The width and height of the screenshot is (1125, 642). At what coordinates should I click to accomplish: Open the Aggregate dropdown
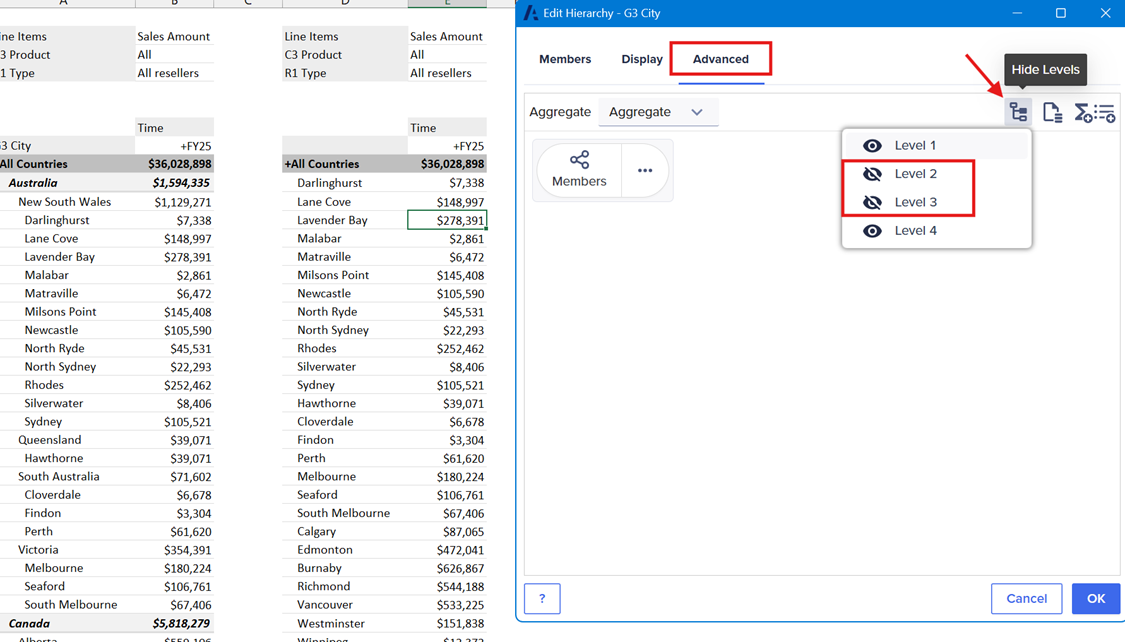pyautogui.click(x=656, y=112)
